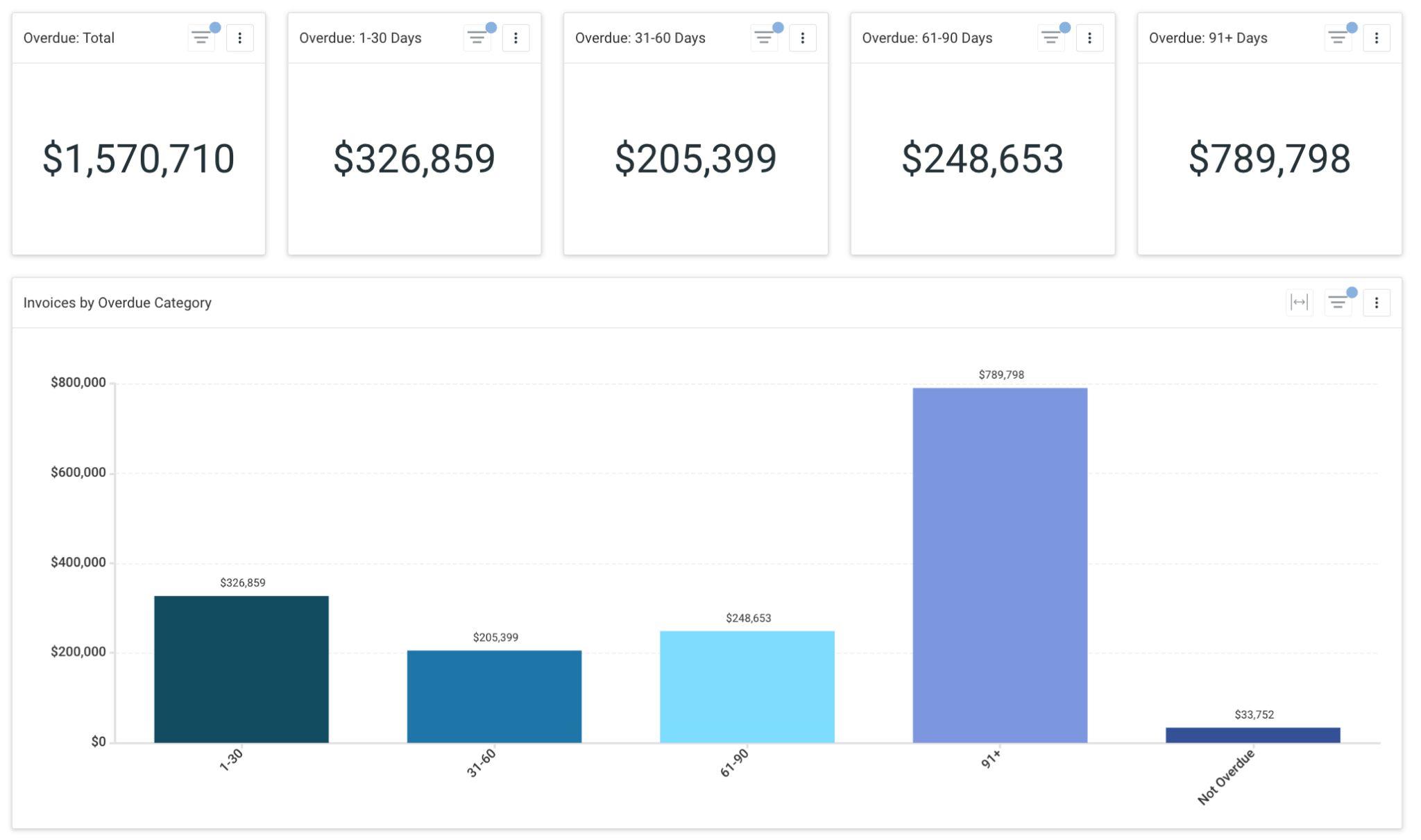Select the 1-30 dark teal bar
1421x840 pixels.
click(x=241, y=669)
